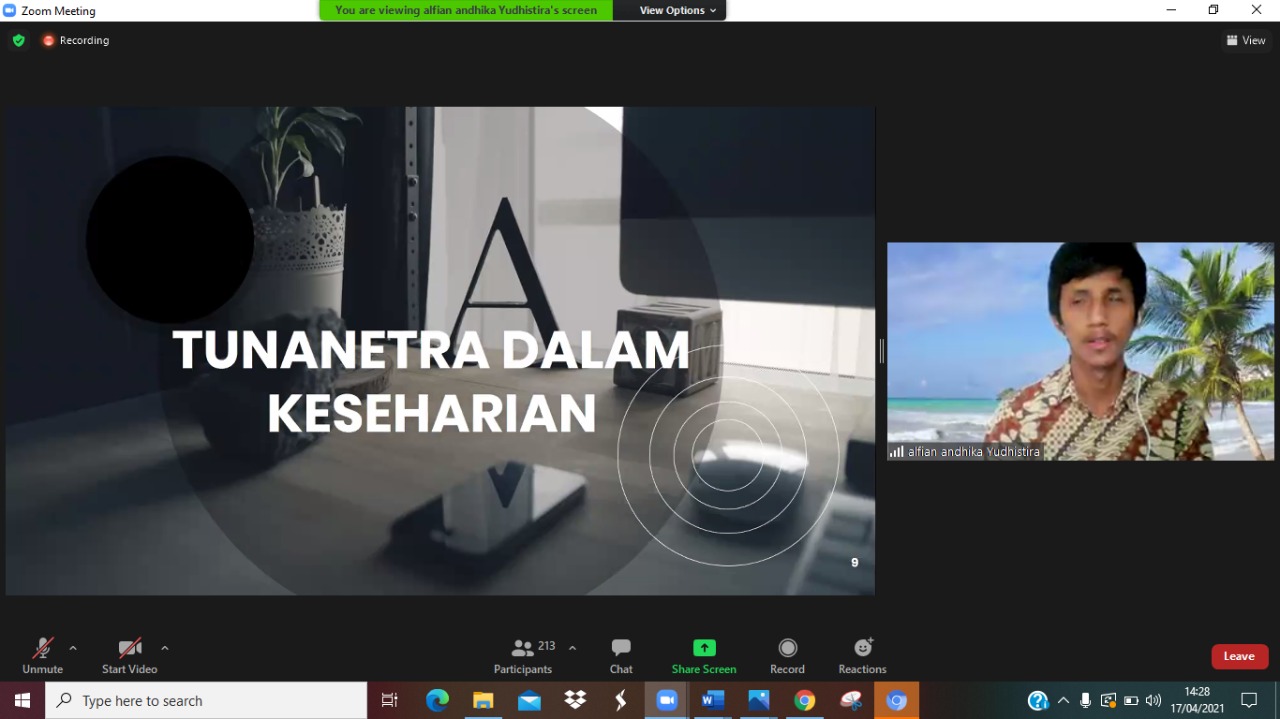Click the Recording indicator
This screenshot has height=719, width=1280.
76,40
